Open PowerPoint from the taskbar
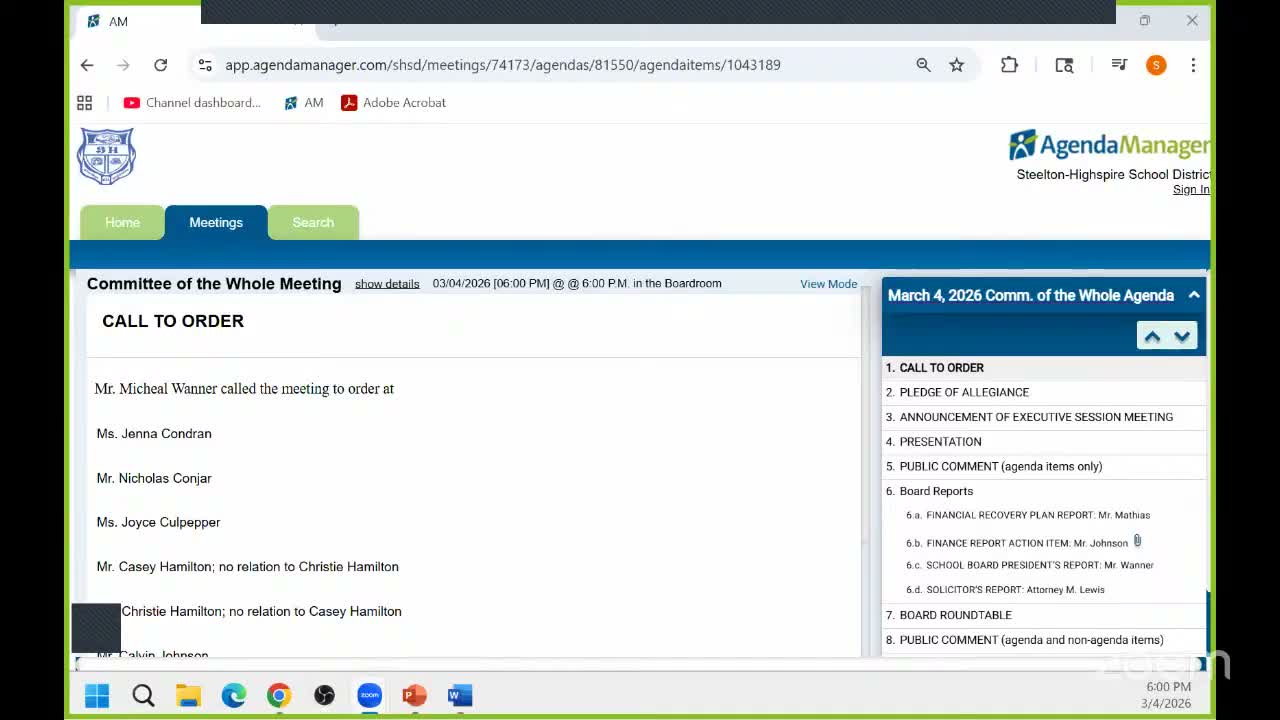1280x720 pixels. (415, 696)
